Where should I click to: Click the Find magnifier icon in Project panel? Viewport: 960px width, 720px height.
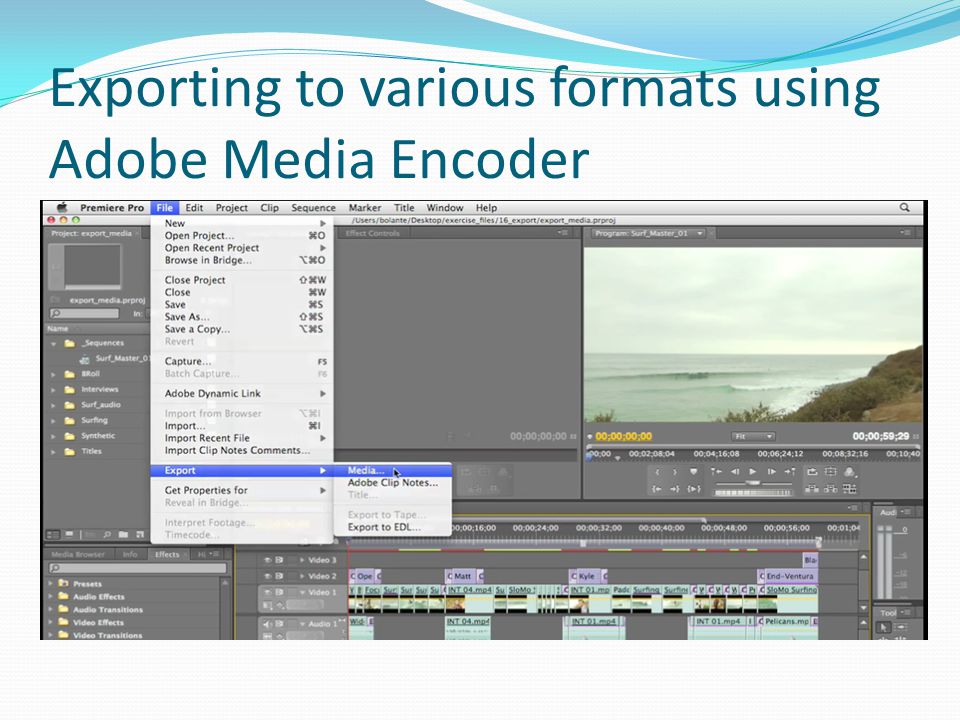pyautogui.click(x=107, y=534)
